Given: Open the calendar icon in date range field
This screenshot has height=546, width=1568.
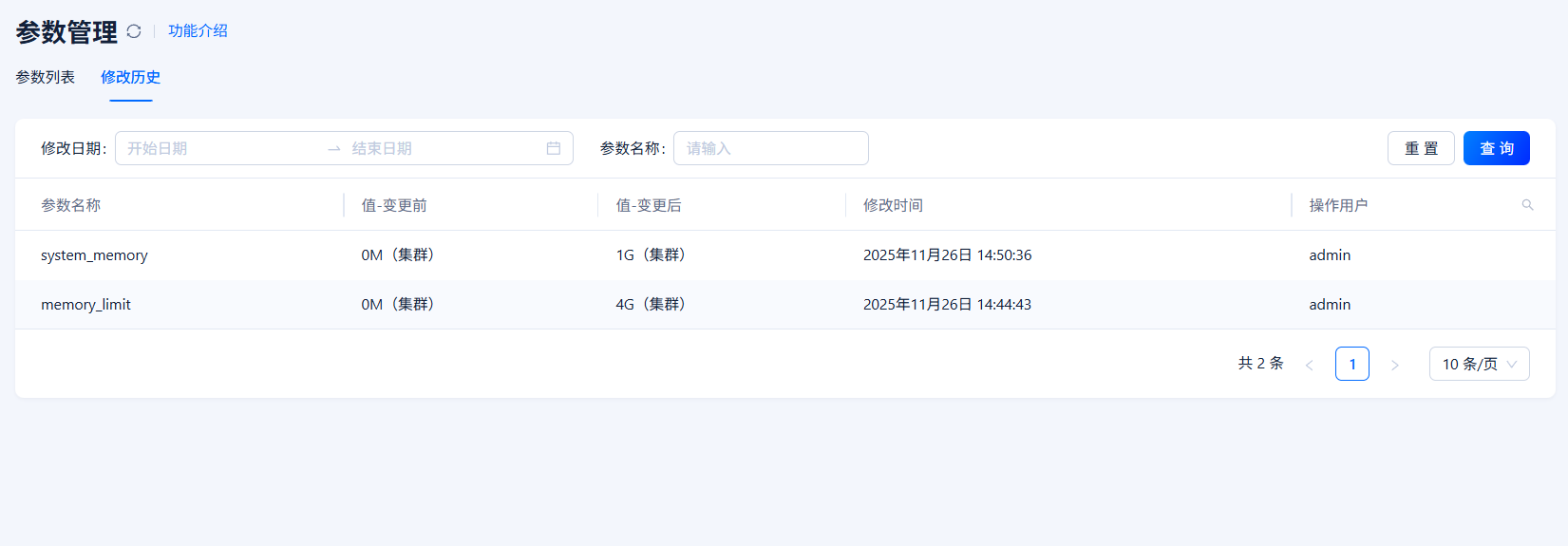Looking at the screenshot, I should point(554,148).
